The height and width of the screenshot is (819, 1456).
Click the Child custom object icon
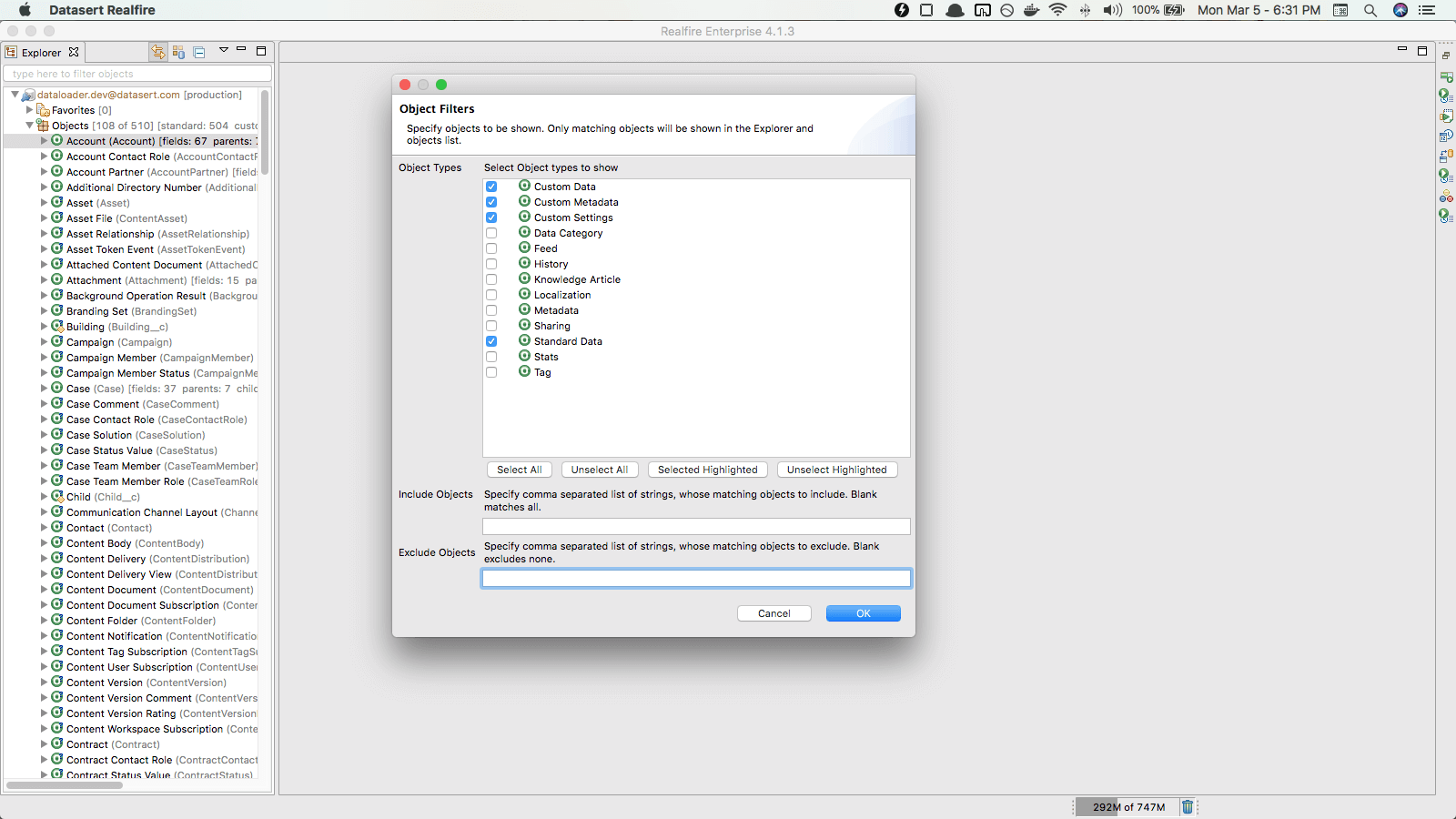[x=57, y=496]
